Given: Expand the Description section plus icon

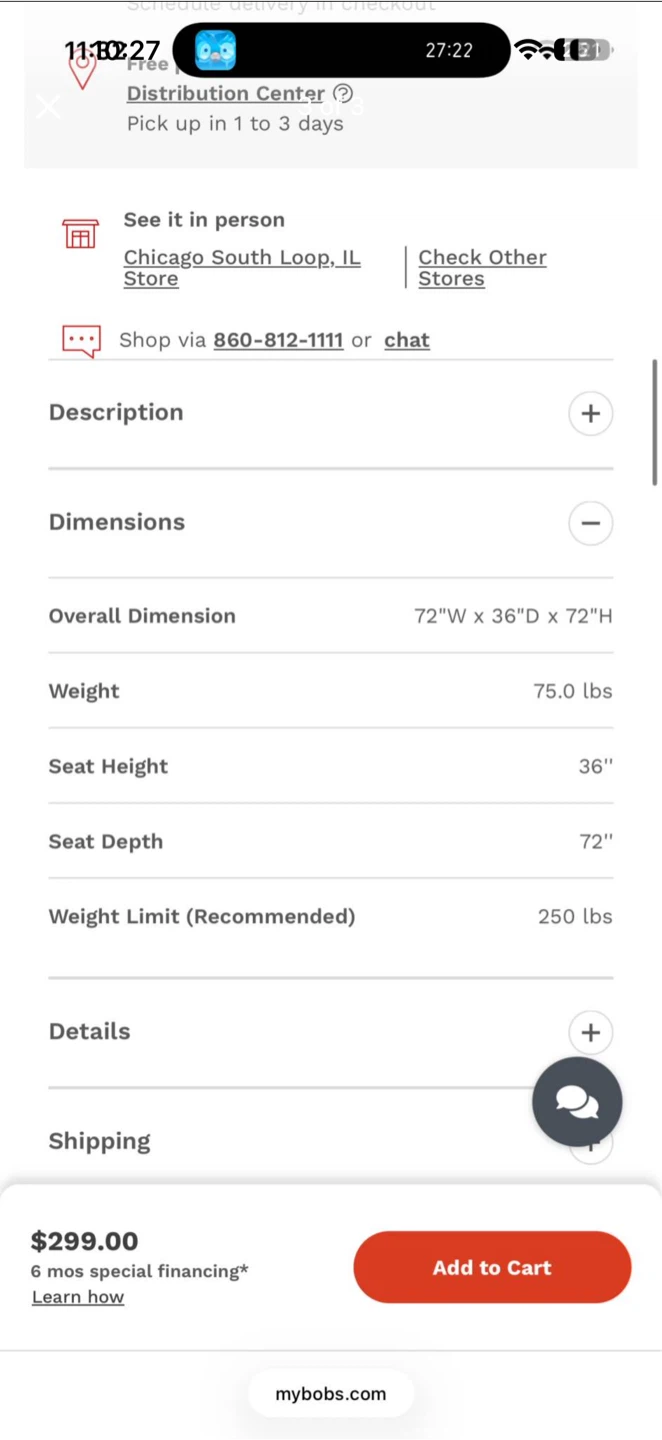Looking at the screenshot, I should tap(590, 413).
